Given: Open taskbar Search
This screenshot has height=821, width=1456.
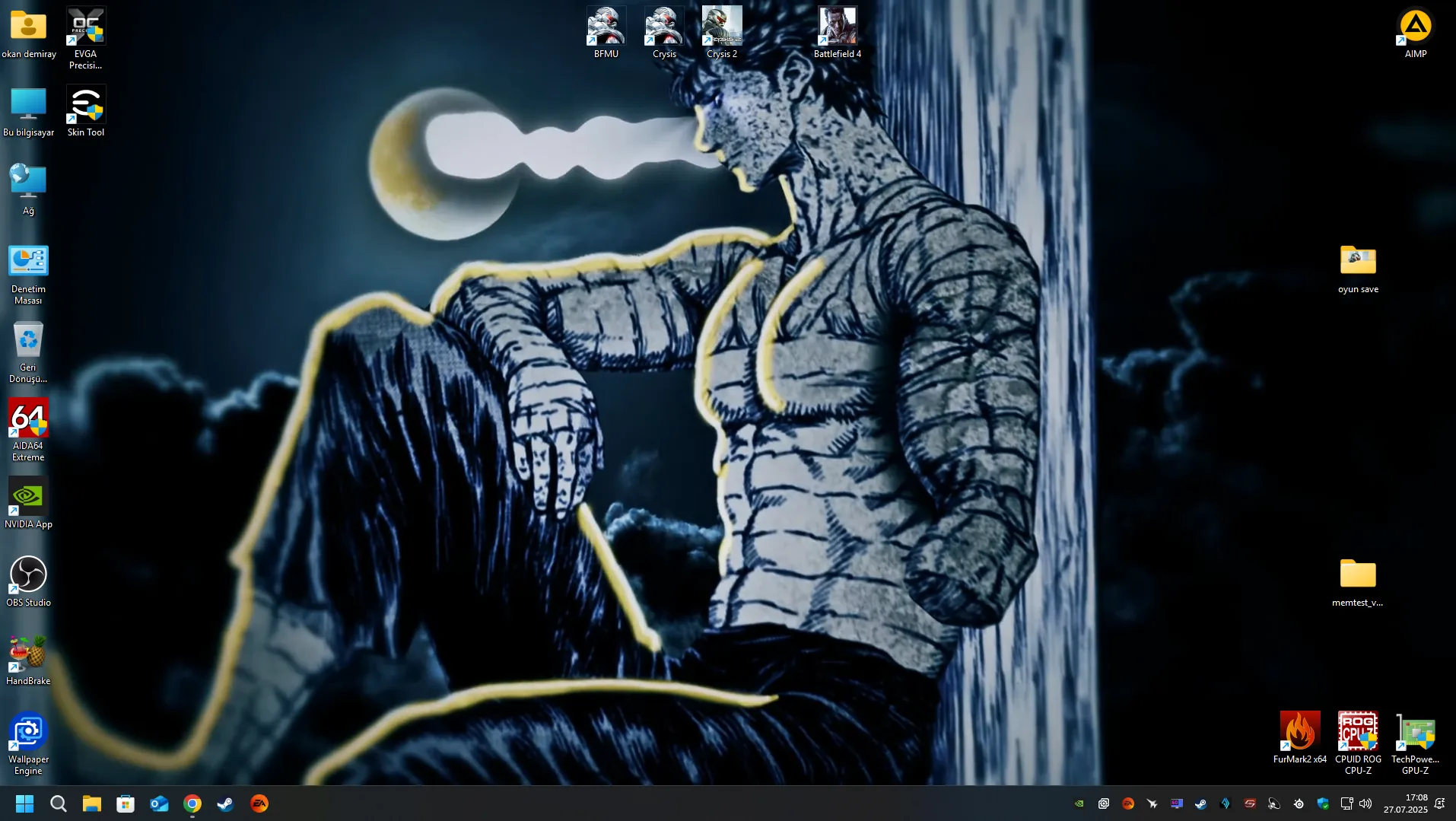Looking at the screenshot, I should click(x=59, y=803).
